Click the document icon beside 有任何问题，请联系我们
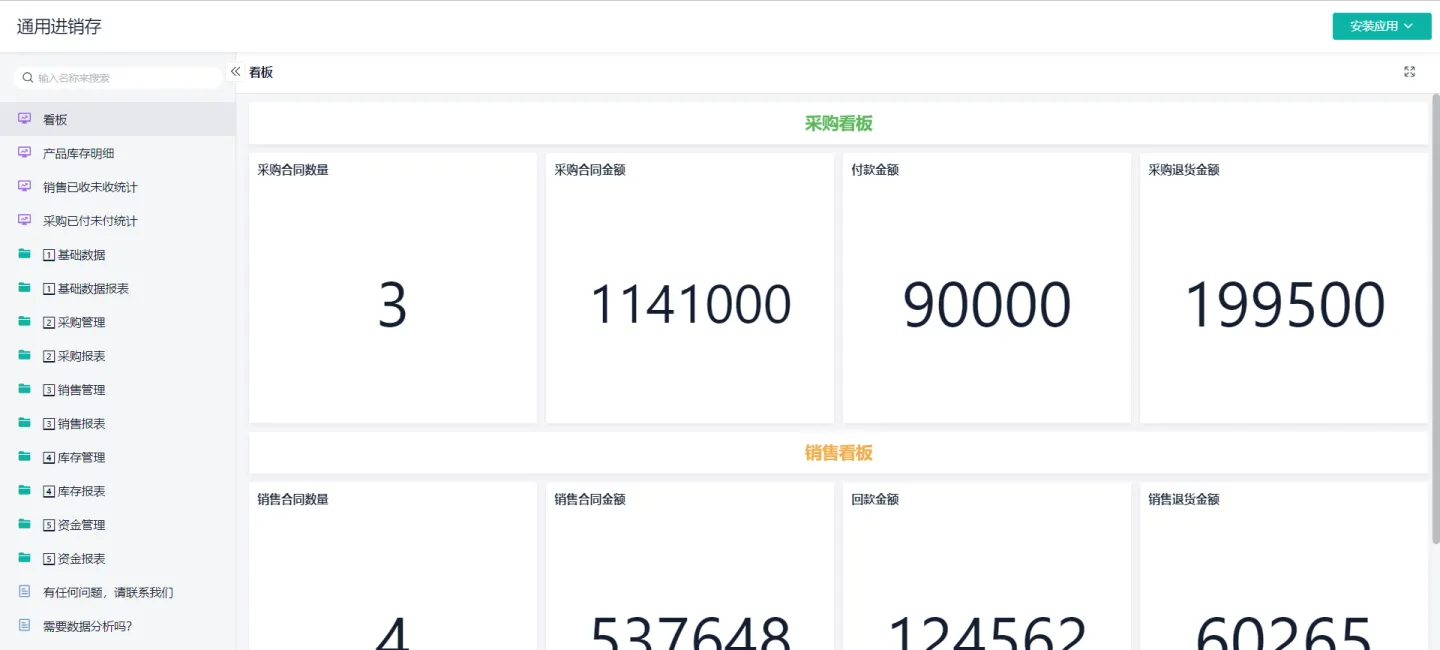This screenshot has height=650, width=1440. pos(25,592)
